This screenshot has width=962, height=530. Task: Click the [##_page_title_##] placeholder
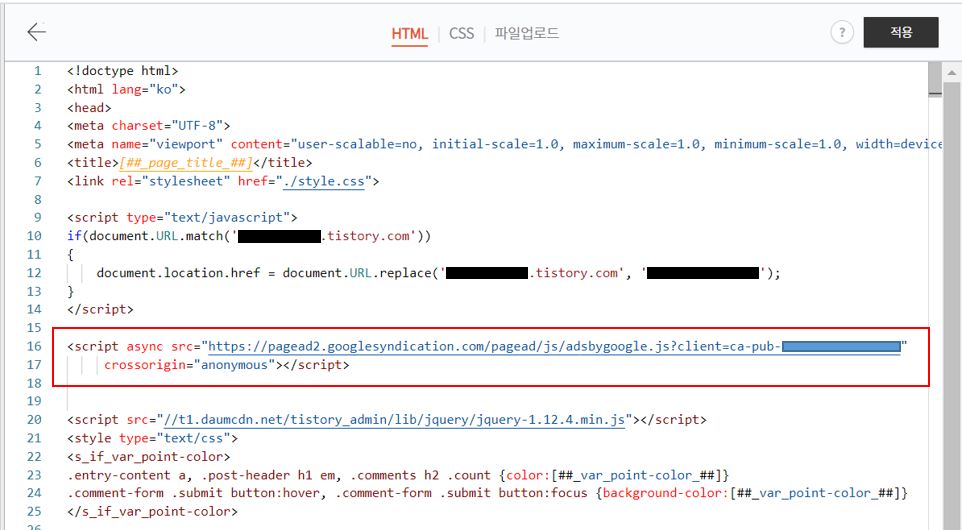pyautogui.click(x=186, y=163)
